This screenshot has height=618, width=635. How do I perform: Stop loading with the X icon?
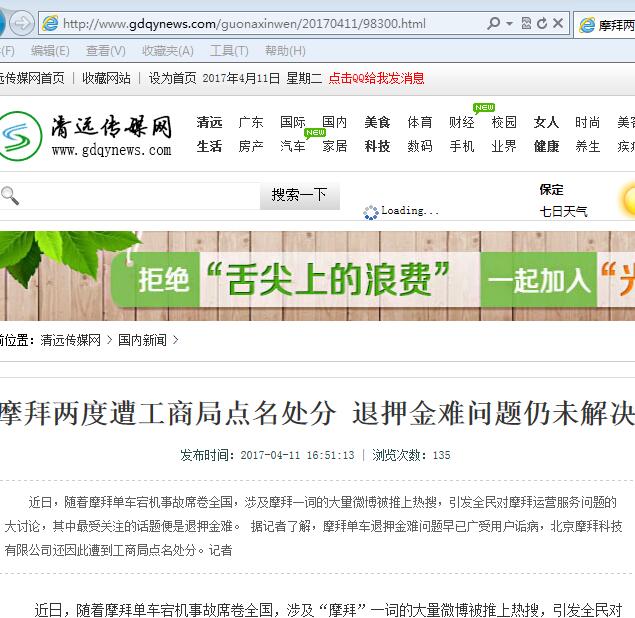(x=558, y=23)
